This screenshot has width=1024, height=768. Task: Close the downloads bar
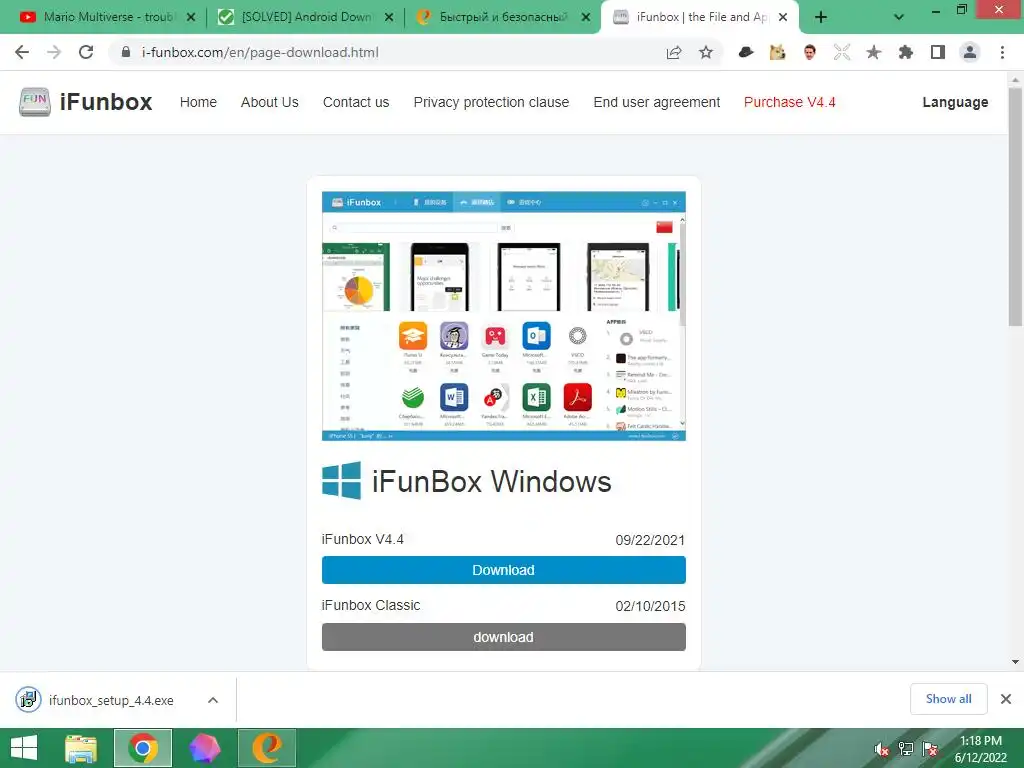pyautogui.click(x=1006, y=699)
